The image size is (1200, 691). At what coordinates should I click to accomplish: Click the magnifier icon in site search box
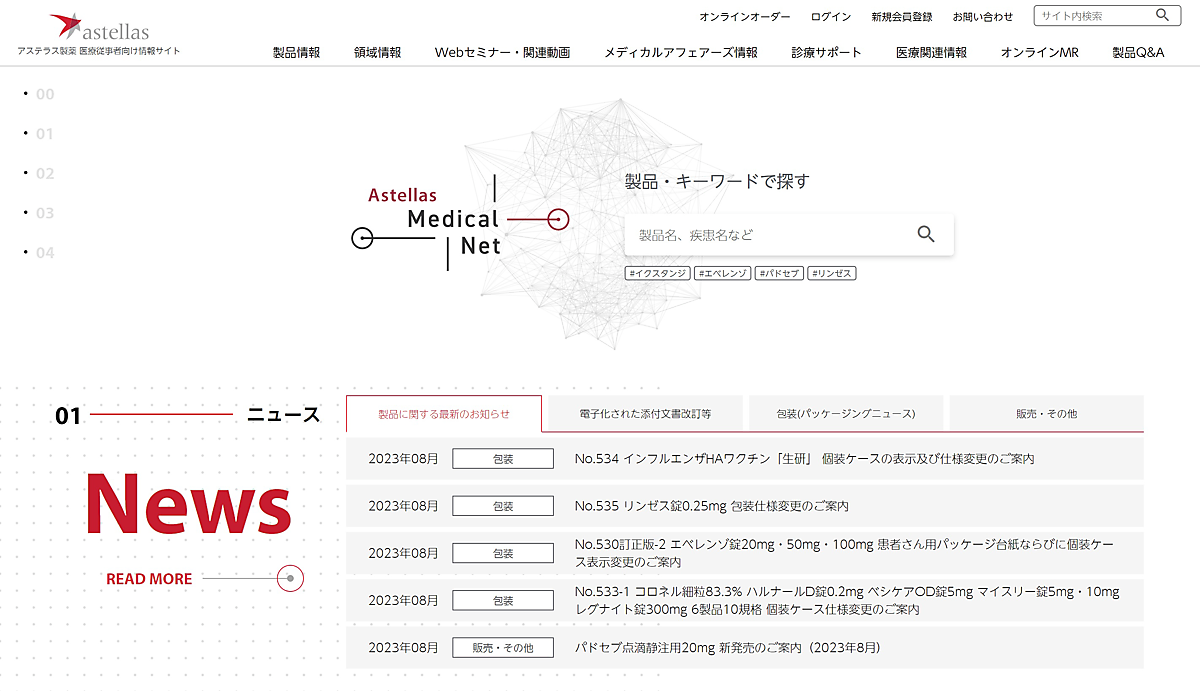(1163, 15)
